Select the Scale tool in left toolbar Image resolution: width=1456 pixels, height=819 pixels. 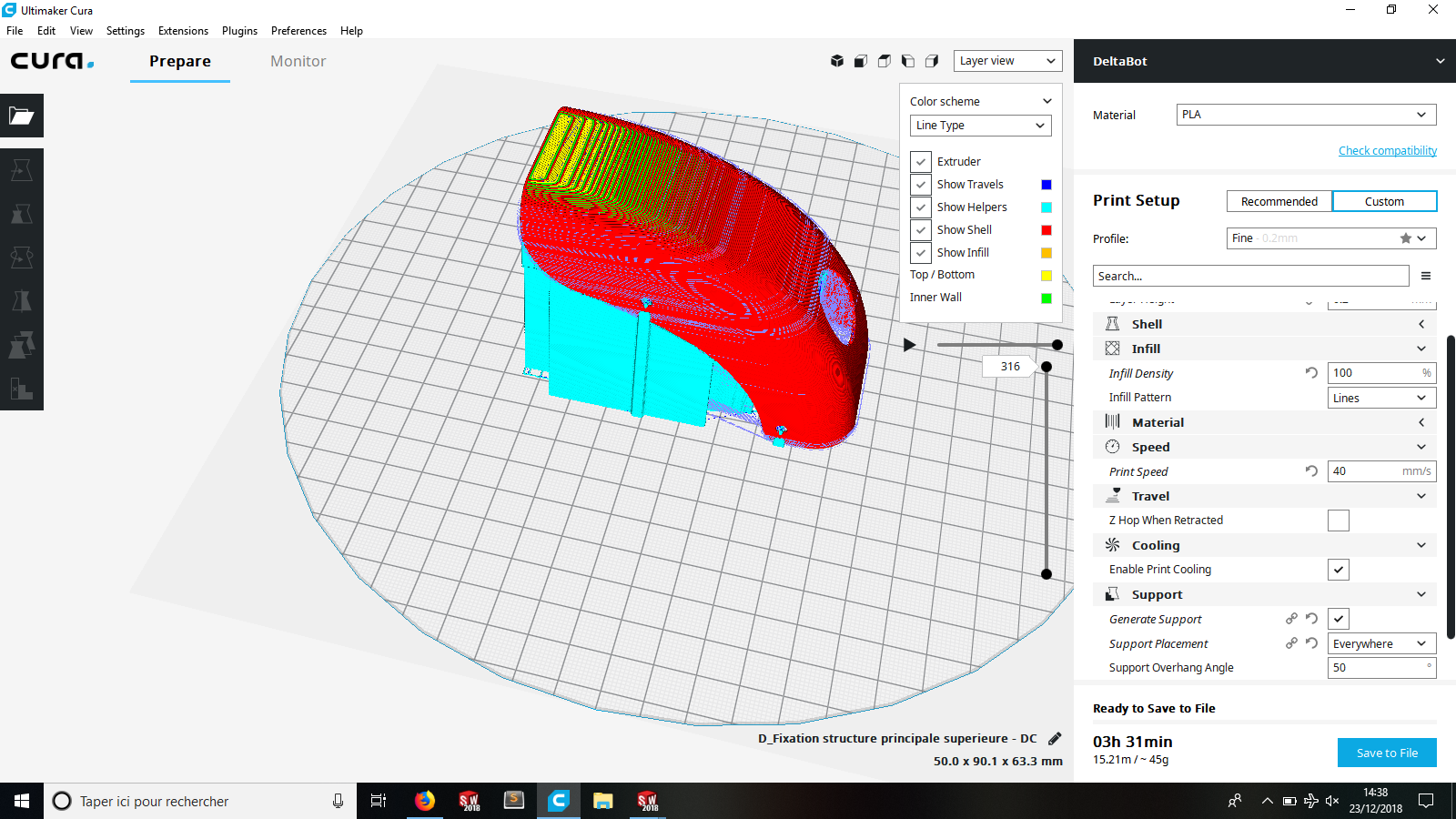pyautogui.click(x=22, y=214)
